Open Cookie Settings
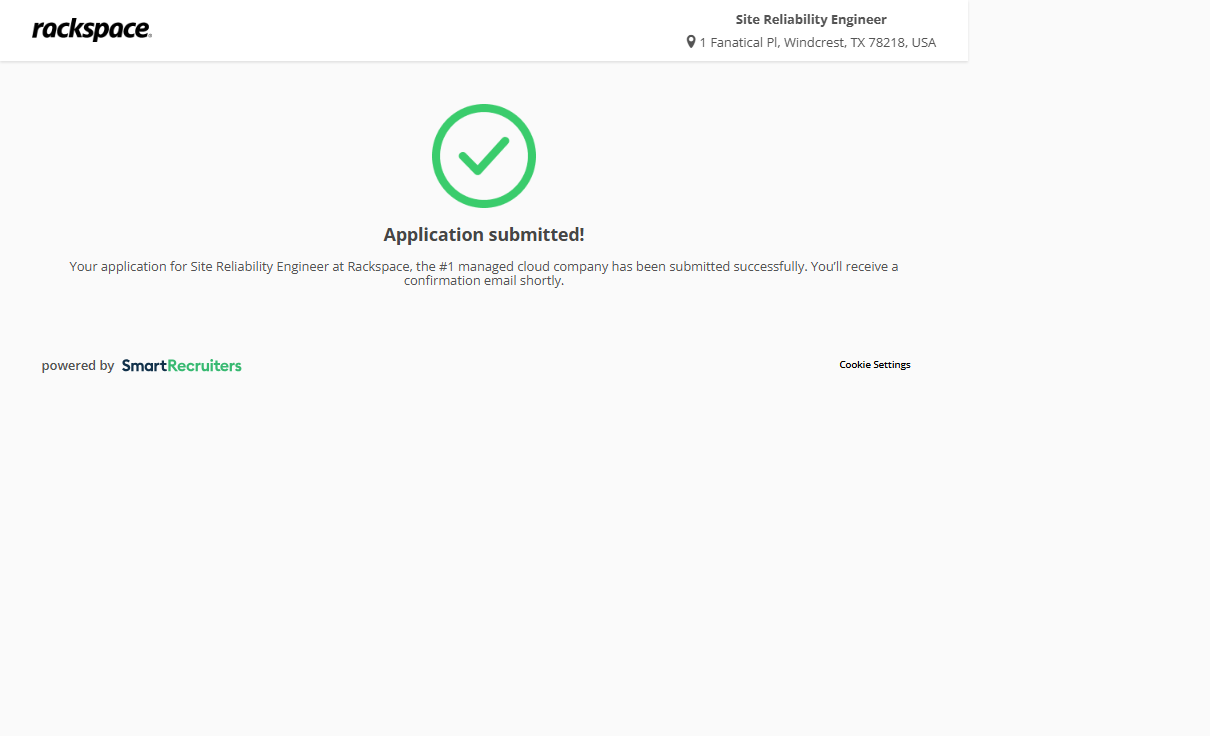Screen dimensions: 1210x736 click(x=874, y=365)
